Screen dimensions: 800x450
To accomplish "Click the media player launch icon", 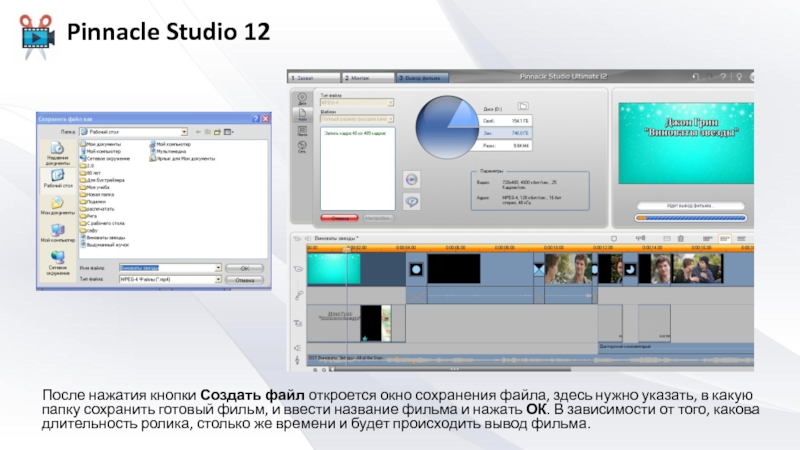I will coord(412,180).
